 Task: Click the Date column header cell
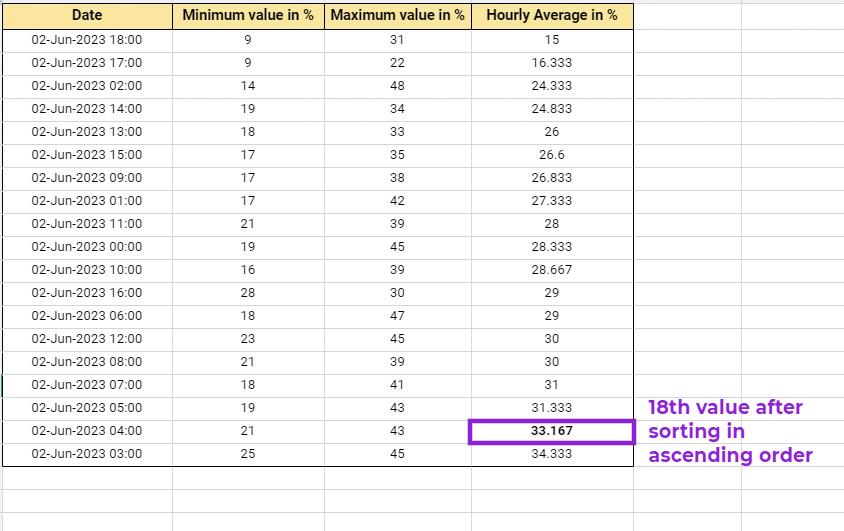tap(86, 16)
